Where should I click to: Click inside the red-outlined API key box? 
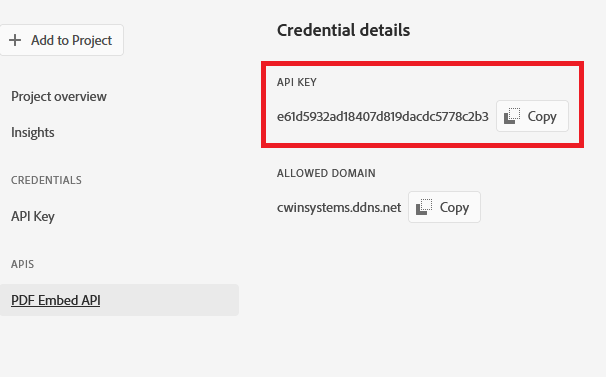(422, 104)
